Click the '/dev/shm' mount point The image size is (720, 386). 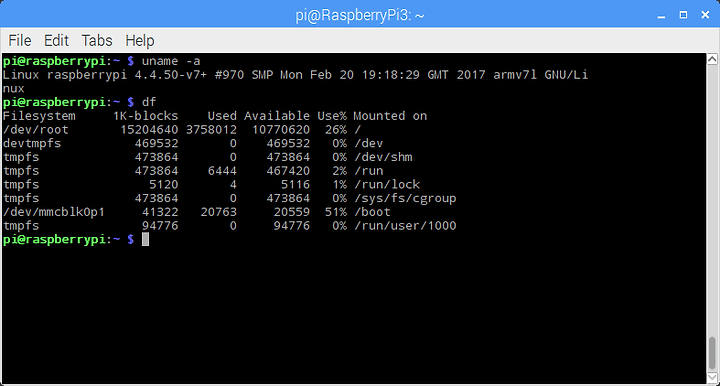pyautogui.click(x=383, y=157)
